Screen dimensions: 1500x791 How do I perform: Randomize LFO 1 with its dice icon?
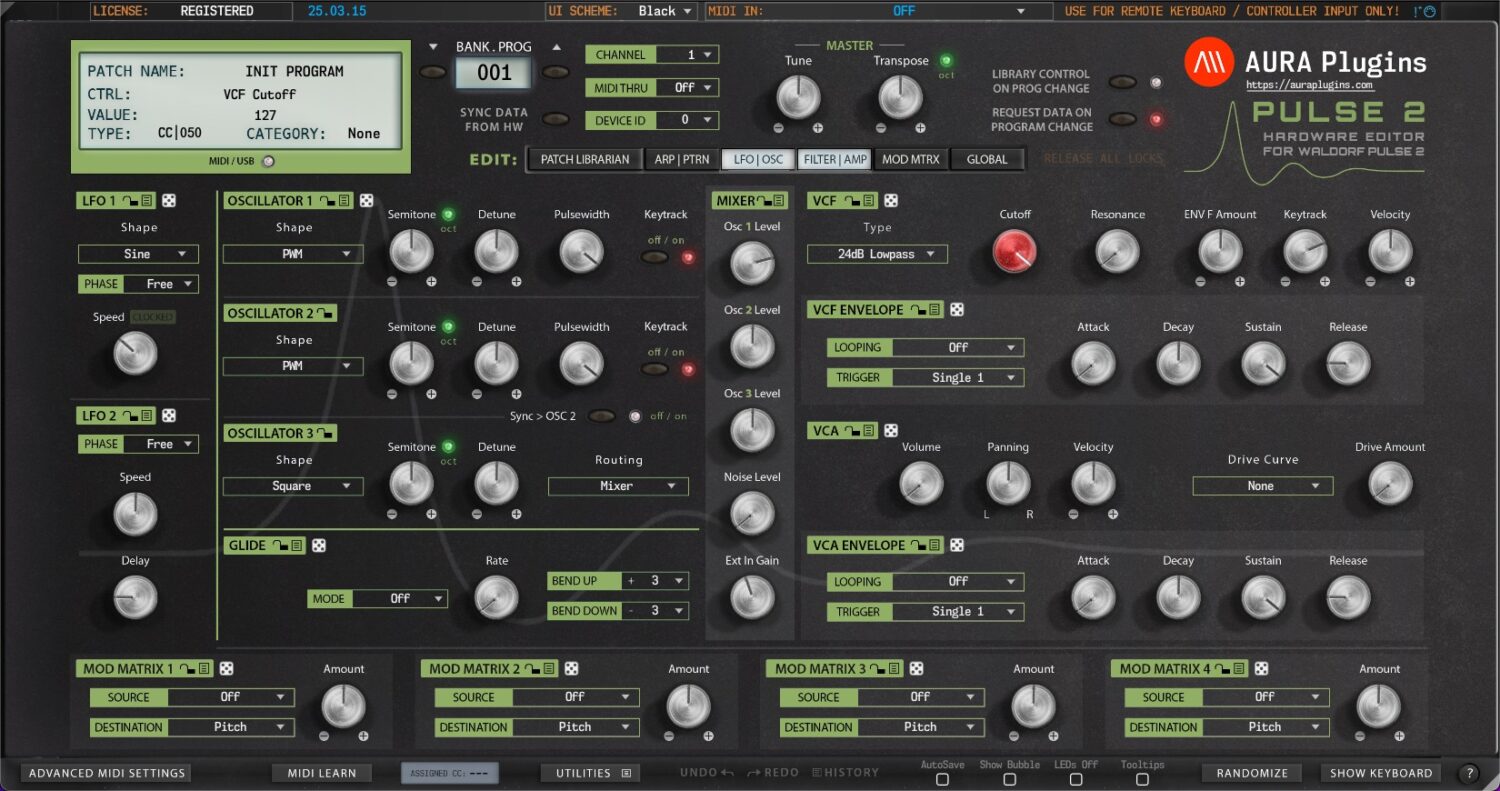pyautogui.click(x=170, y=201)
